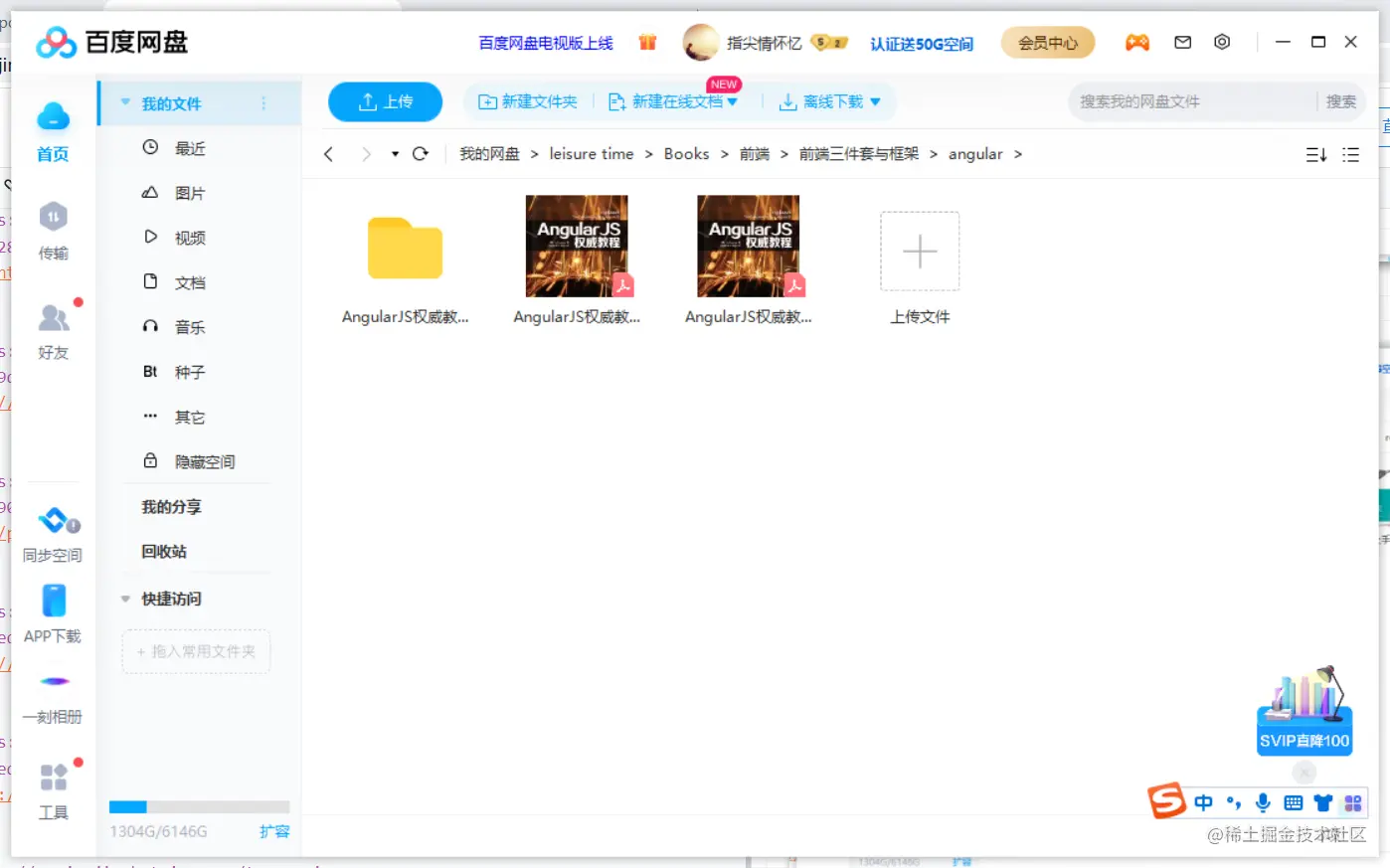Open 我的文件 more options dots
The width and height of the screenshot is (1390, 868).
click(263, 102)
